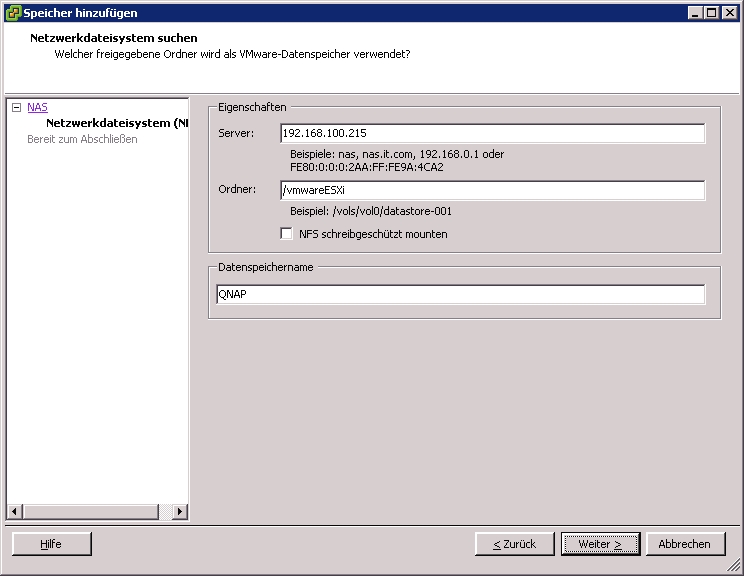Select the Bereit zum Abschließen step
This screenshot has height=576, width=744.
pyautogui.click(x=82, y=139)
